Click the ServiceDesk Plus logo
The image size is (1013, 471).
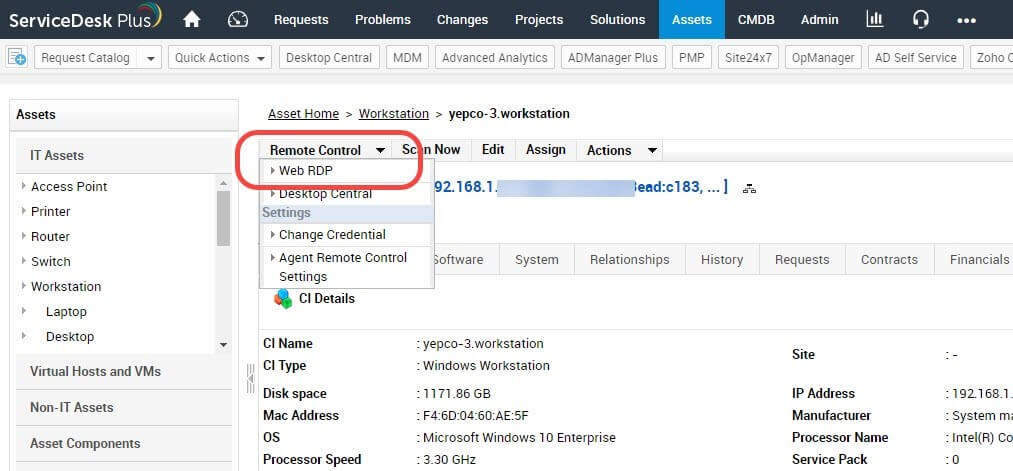pyautogui.click(x=85, y=18)
